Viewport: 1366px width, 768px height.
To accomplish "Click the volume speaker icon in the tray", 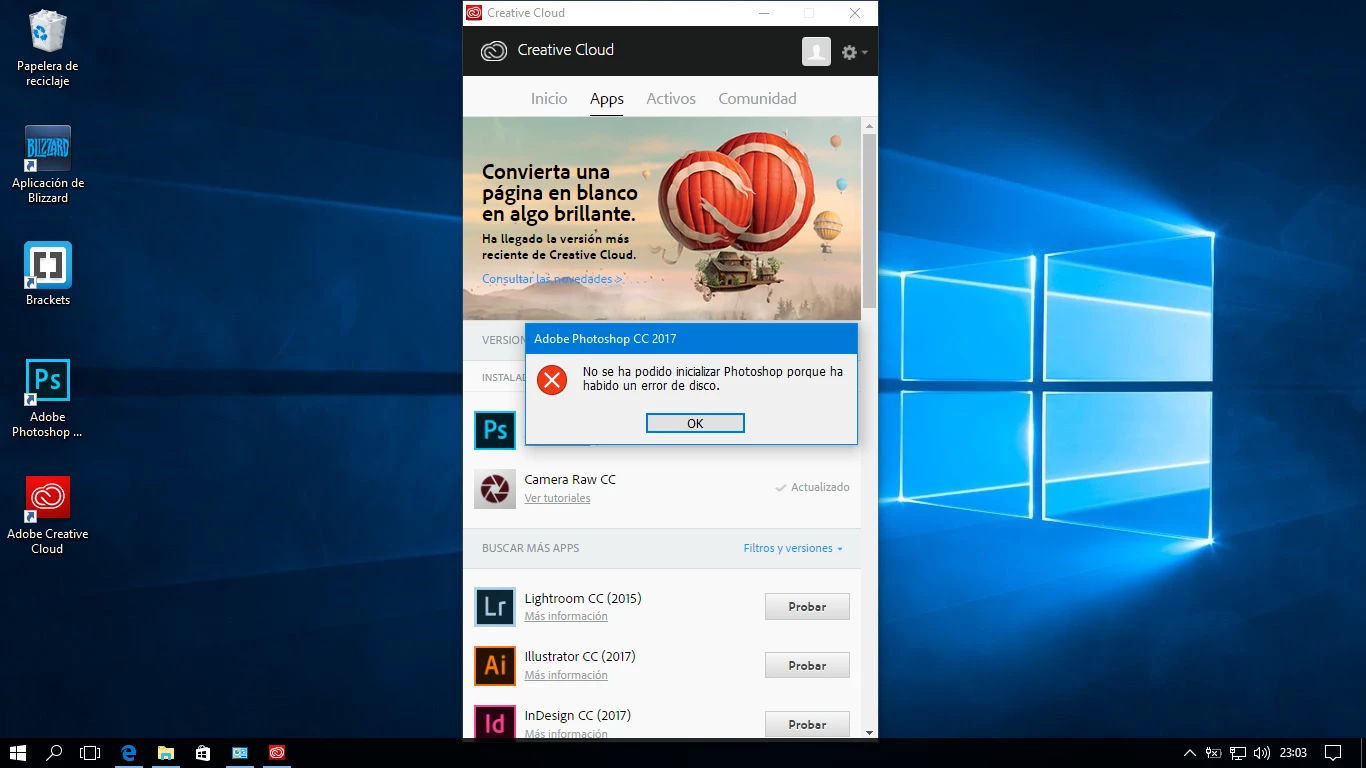I will click(x=1261, y=752).
